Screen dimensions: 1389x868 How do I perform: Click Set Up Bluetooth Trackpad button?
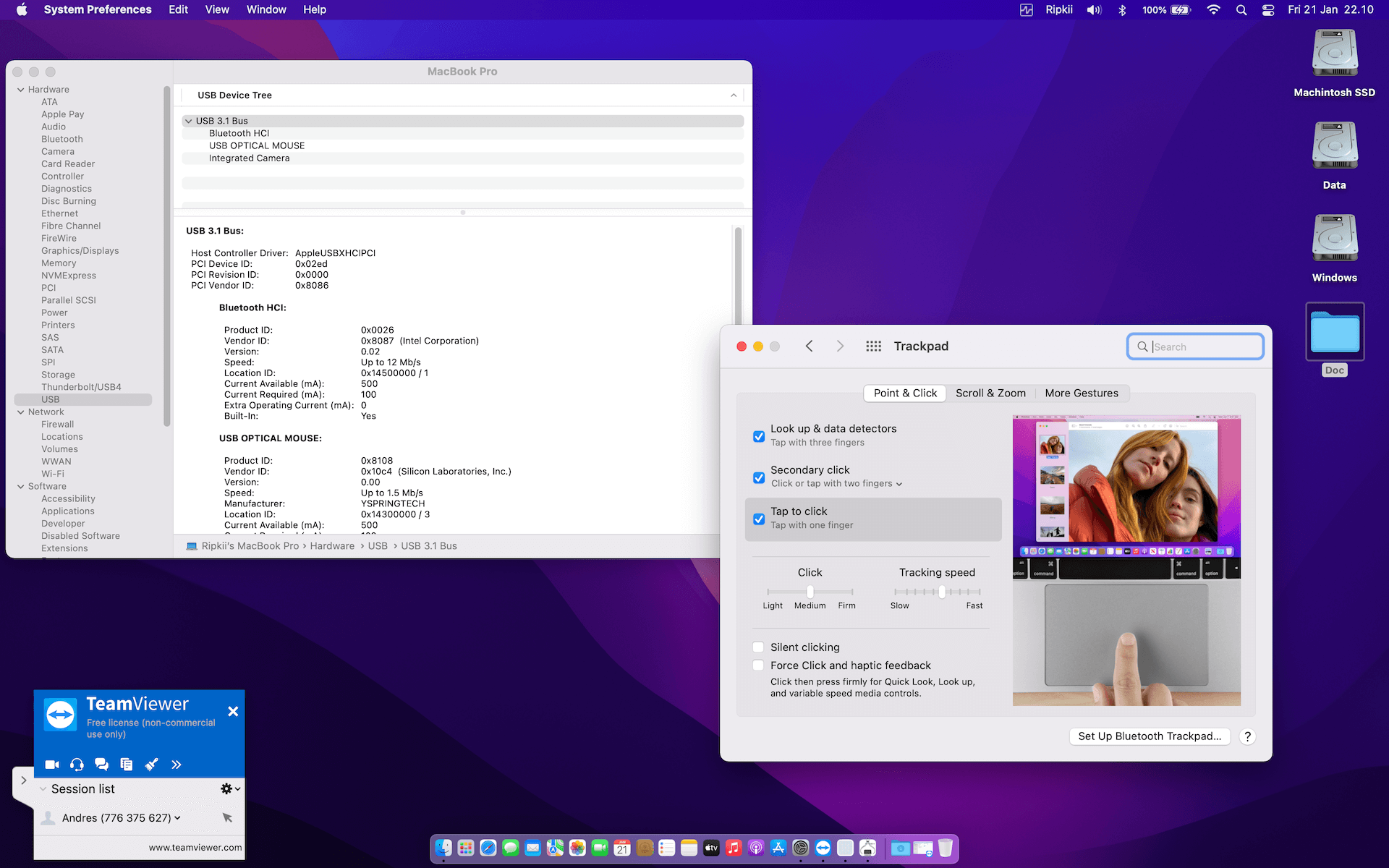[x=1150, y=736]
